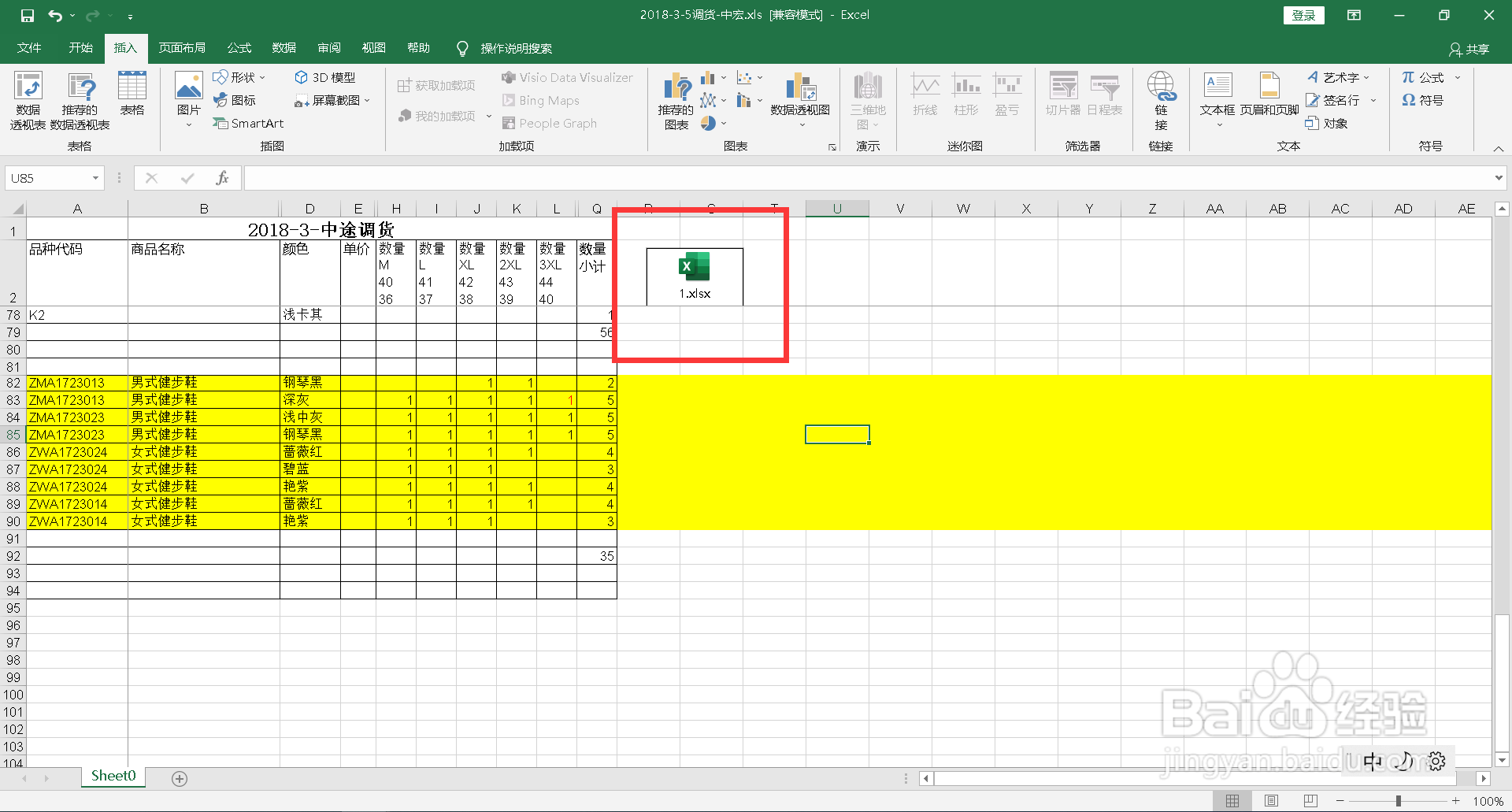
Task: Click the Save icon in quick access toolbar
Action: [x=28, y=16]
